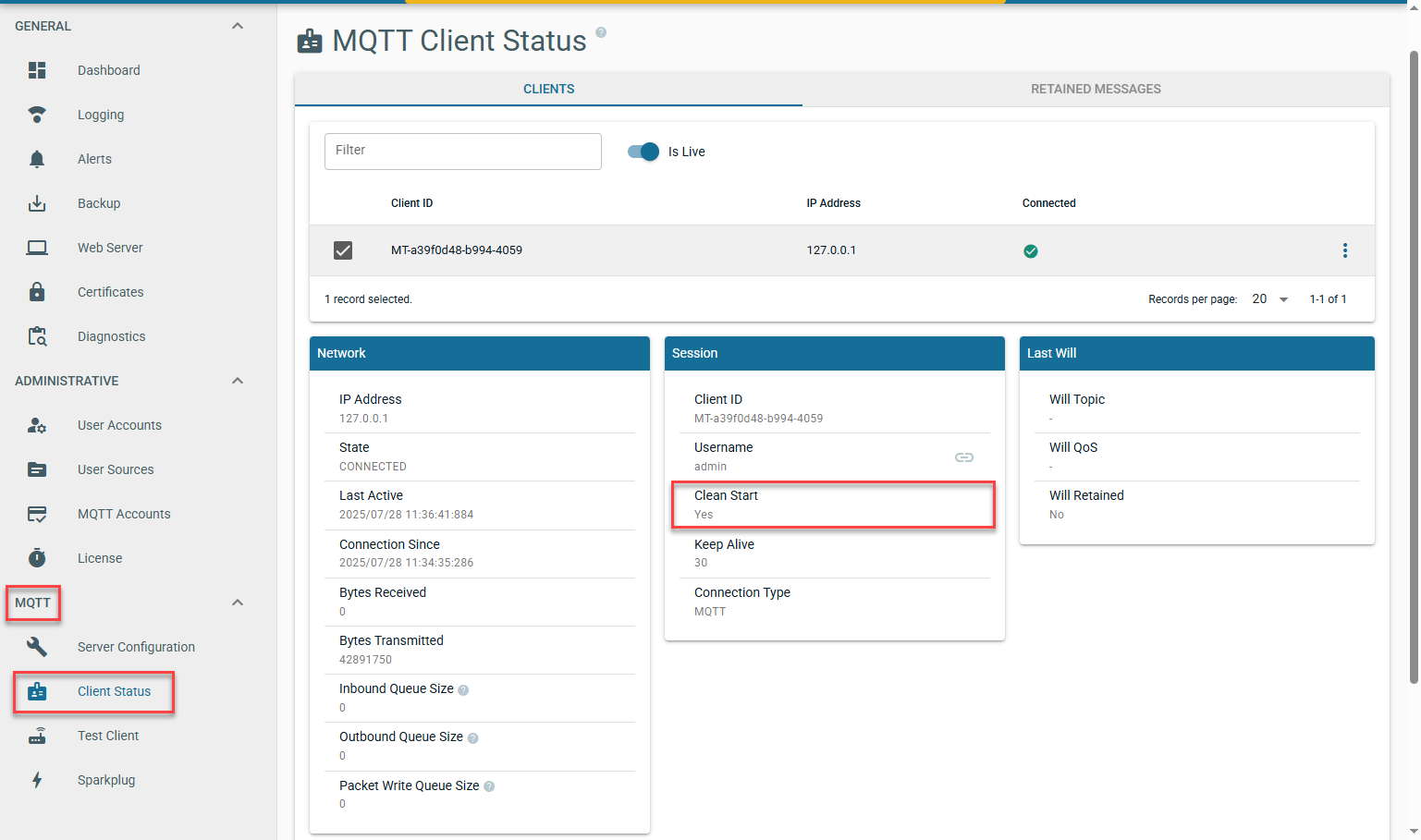The height and width of the screenshot is (840, 1421).
Task: Select the Clients tab
Action: (548, 89)
